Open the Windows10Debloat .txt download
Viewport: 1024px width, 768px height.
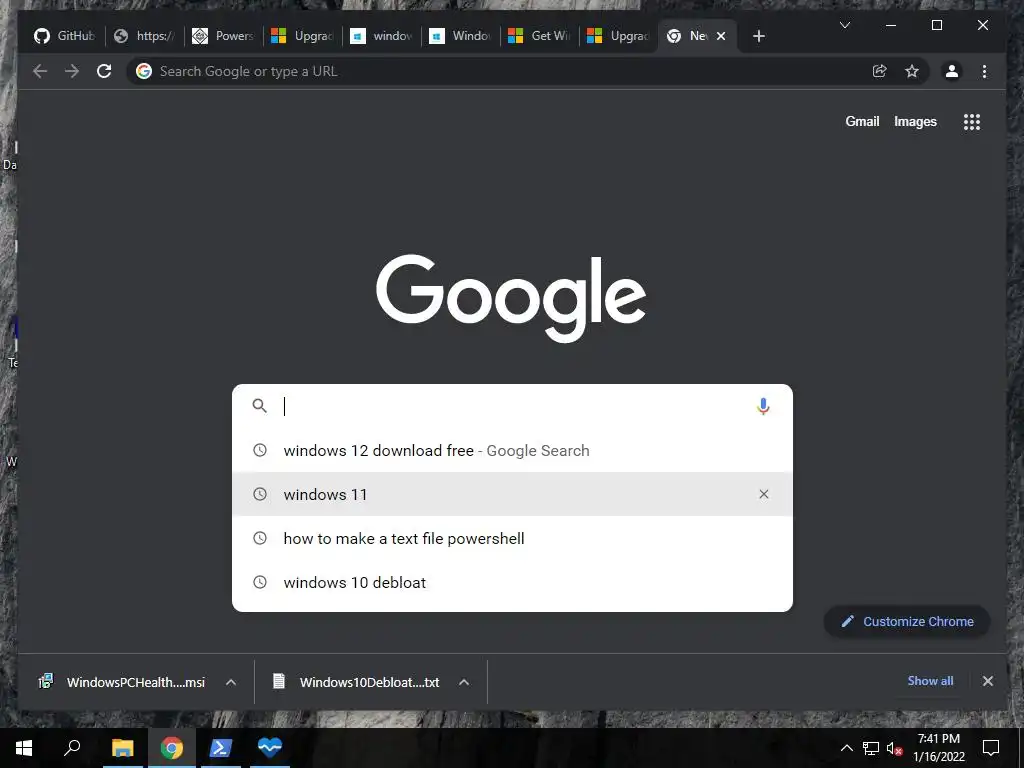[x=356, y=682]
